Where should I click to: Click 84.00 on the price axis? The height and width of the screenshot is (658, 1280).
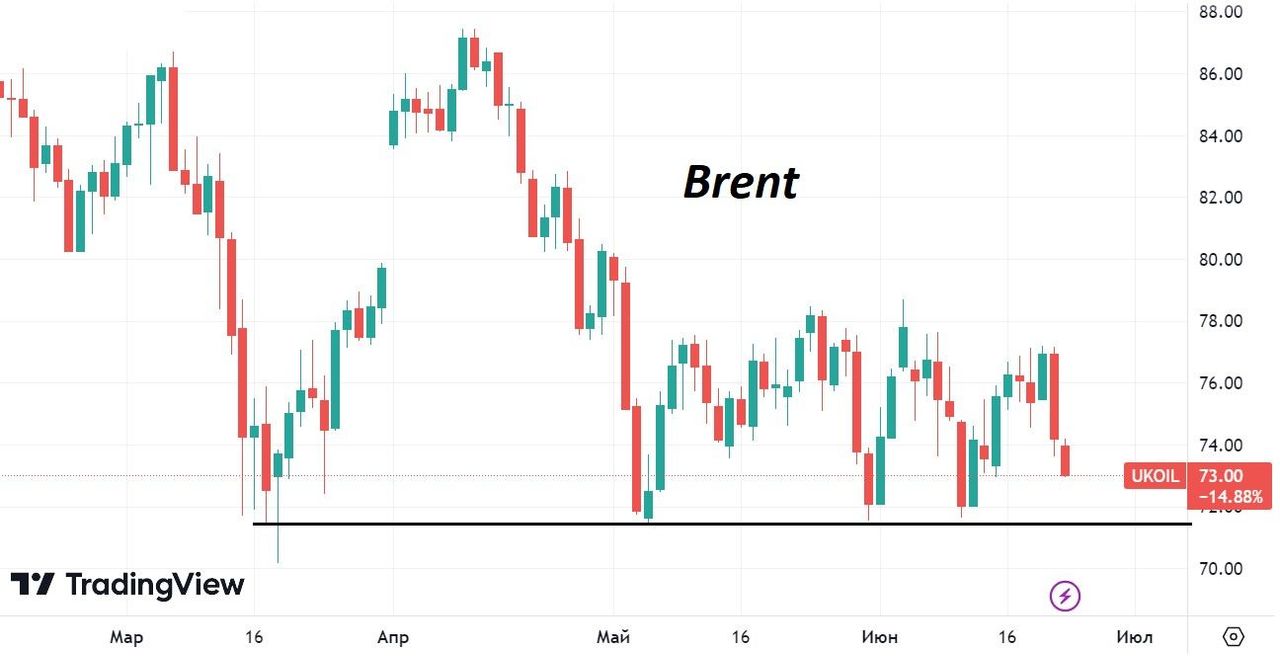pyautogui.click(x=1221, y=136)
